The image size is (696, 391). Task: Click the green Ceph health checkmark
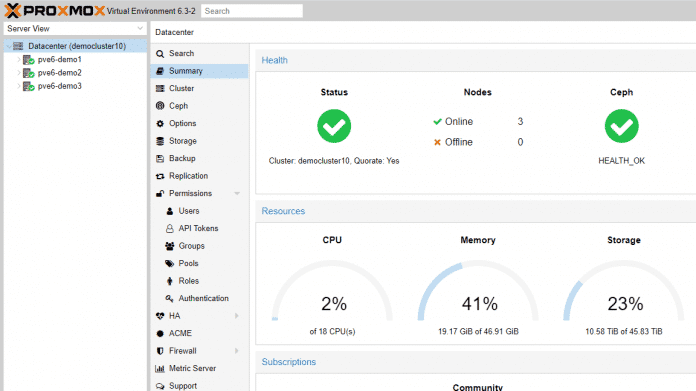point(621,126)
